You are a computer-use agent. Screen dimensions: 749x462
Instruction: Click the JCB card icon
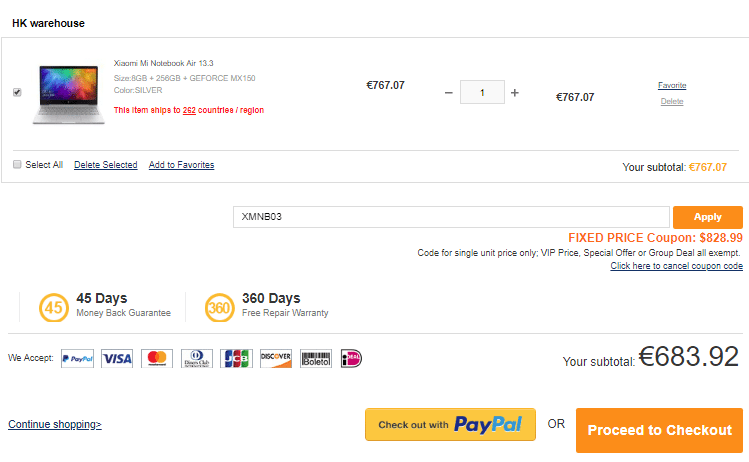236,358
